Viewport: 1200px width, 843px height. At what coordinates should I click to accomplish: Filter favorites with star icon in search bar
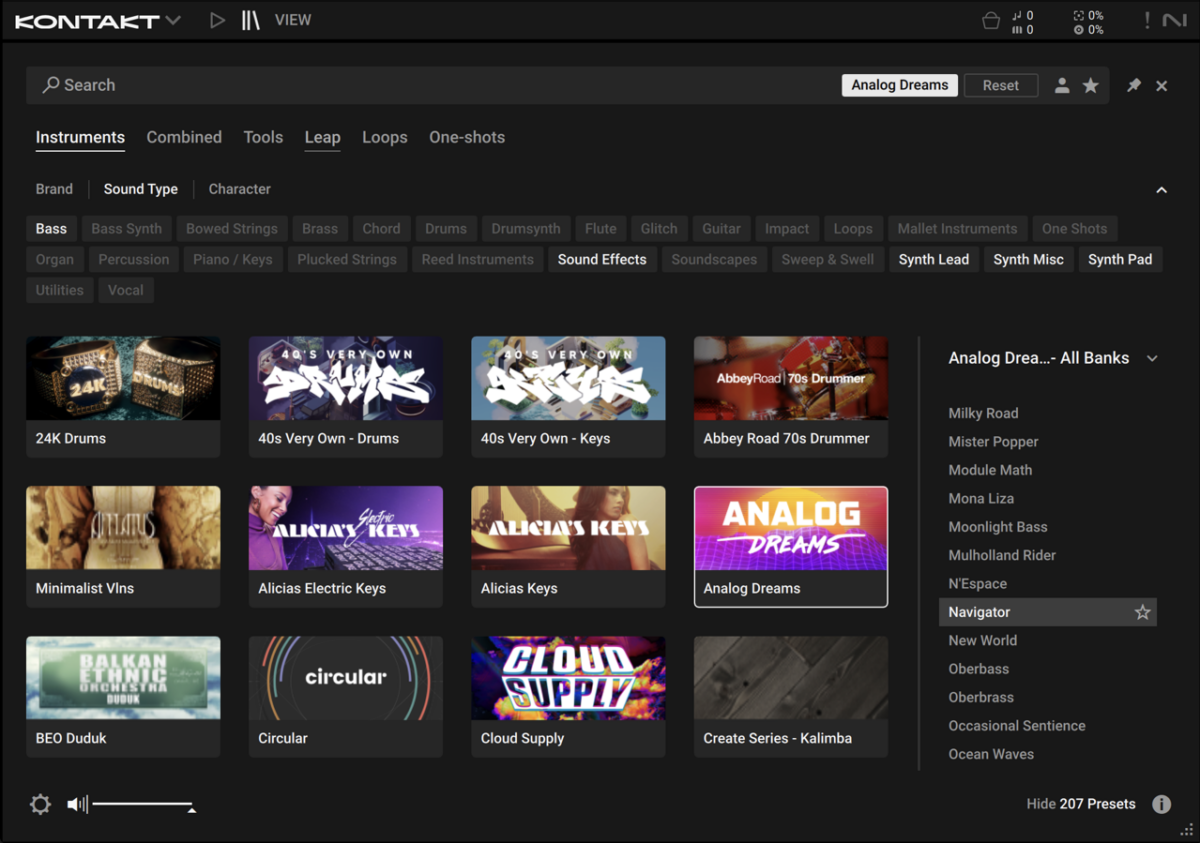point(1091,86)
